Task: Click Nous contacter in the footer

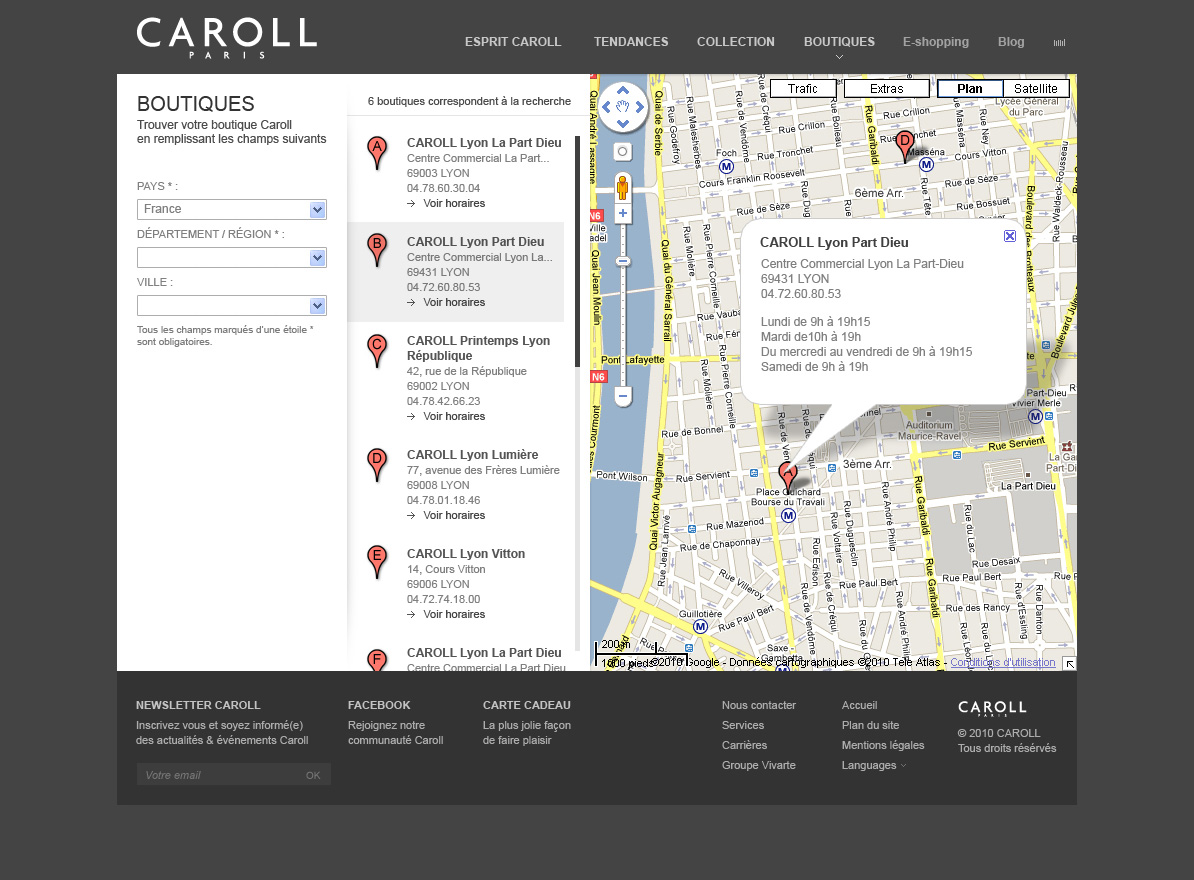Action: pos(758,705)
